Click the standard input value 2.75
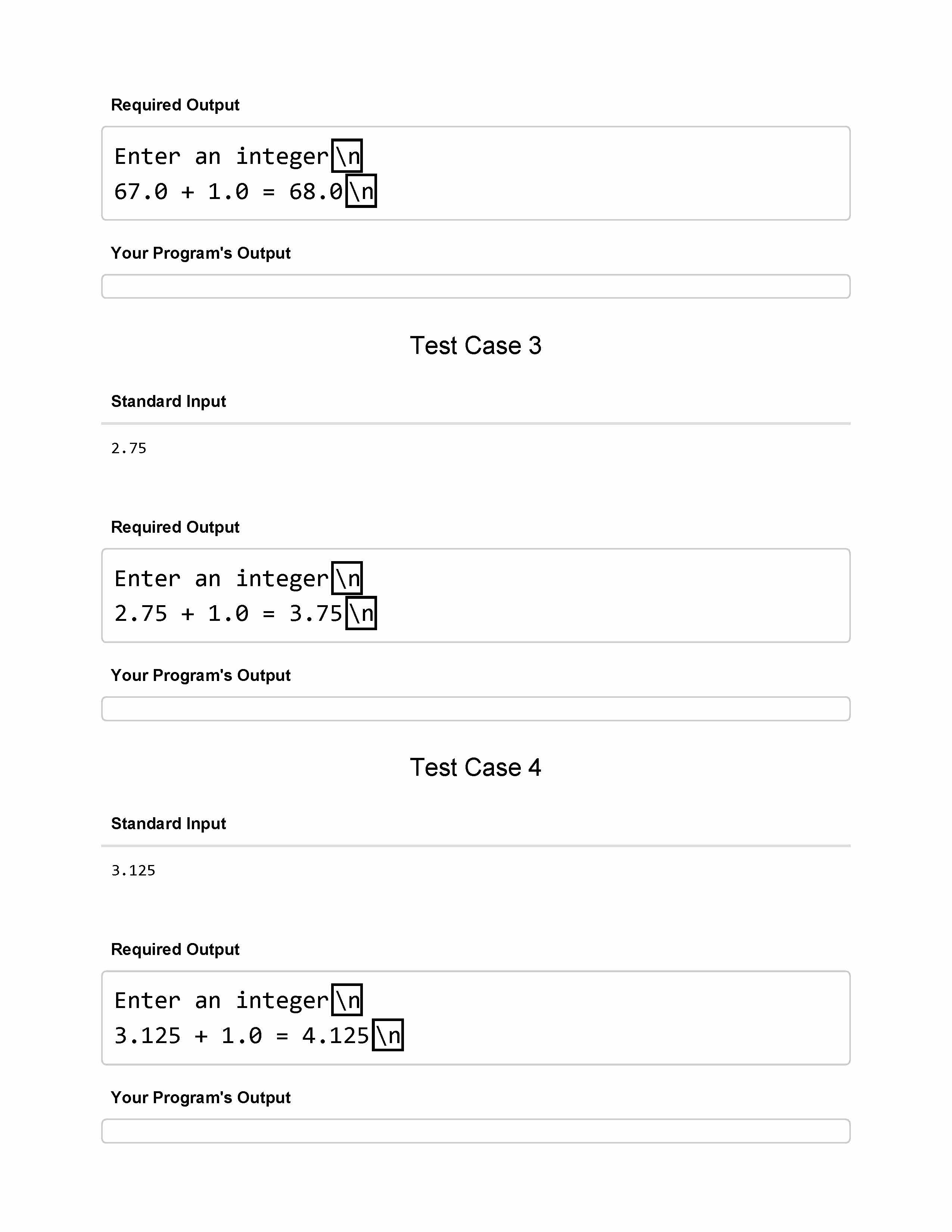This screenshot has width=952, height=1232. 128,448
